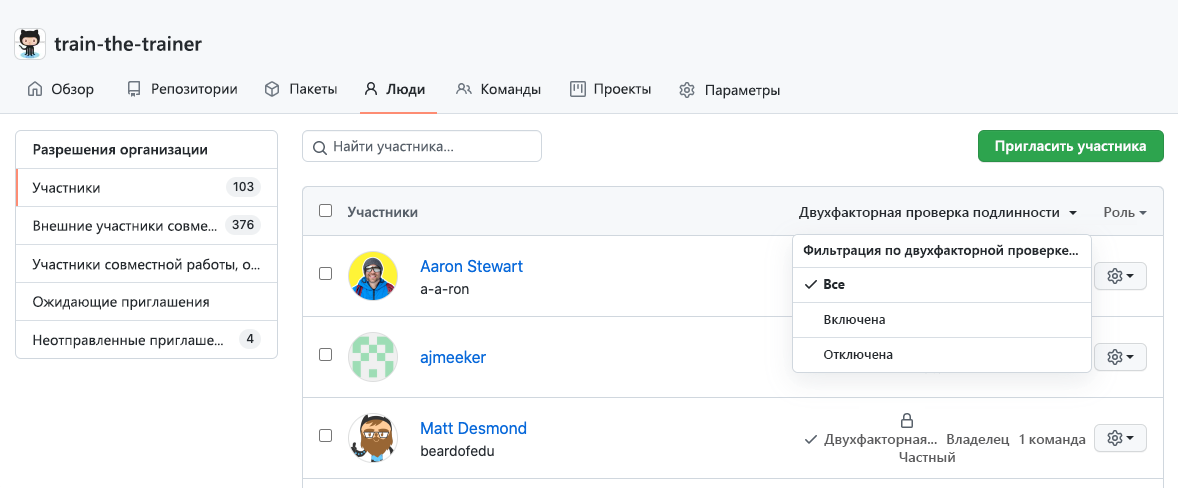Open the gear menu for ajmeeker
The width and height of the screenshot is (1178, 488).
[1120, 357]
